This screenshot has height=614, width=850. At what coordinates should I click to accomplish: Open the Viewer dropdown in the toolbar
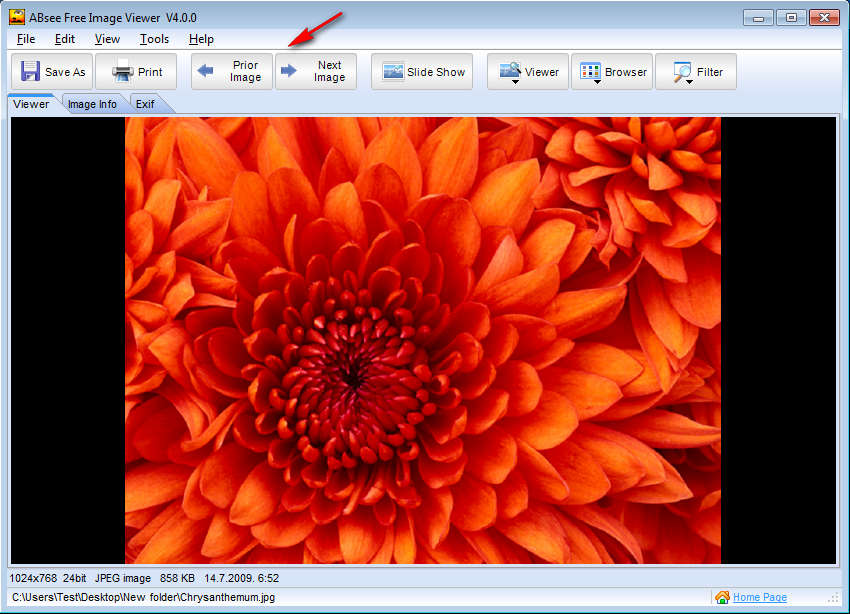pos(528,72)
